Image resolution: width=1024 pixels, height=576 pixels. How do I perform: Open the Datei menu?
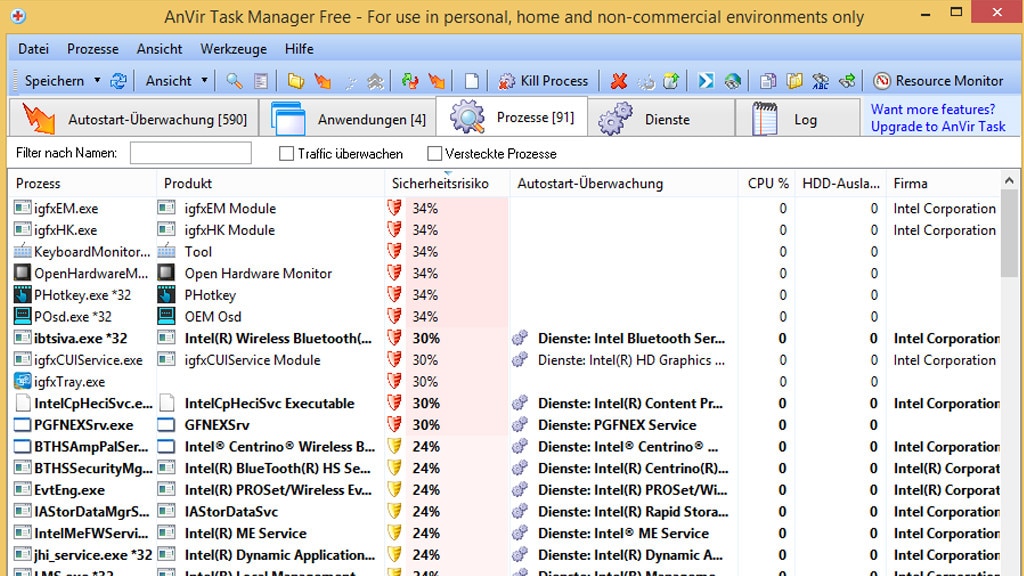(x=33, y=49)
